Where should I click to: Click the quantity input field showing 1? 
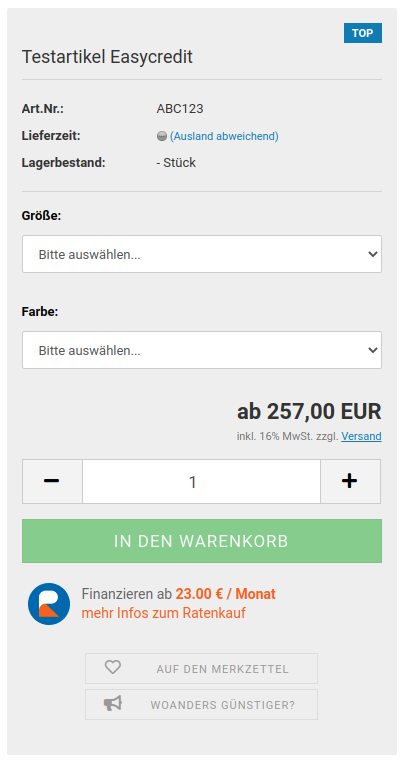pos(202,481)
